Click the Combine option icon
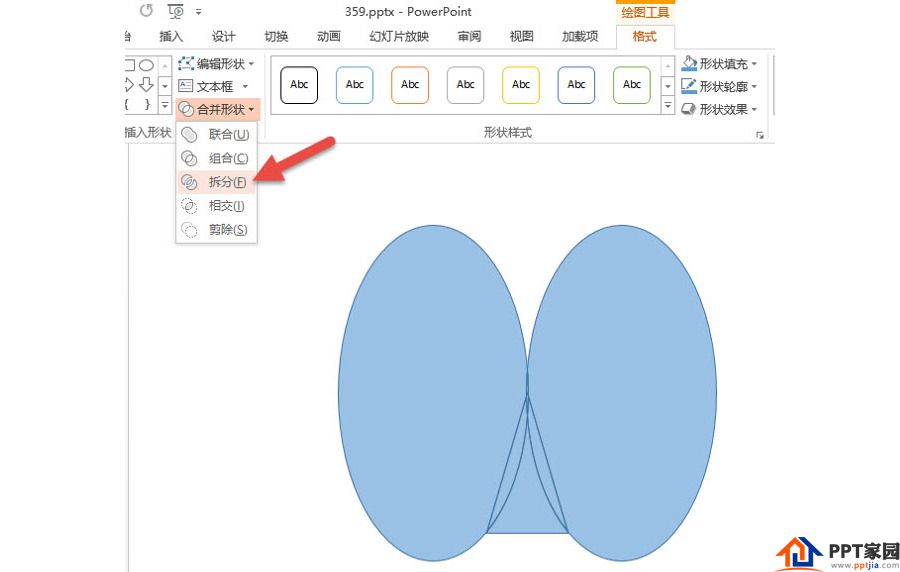The height and width of the screenshot is (572, 900). [189, 158]
